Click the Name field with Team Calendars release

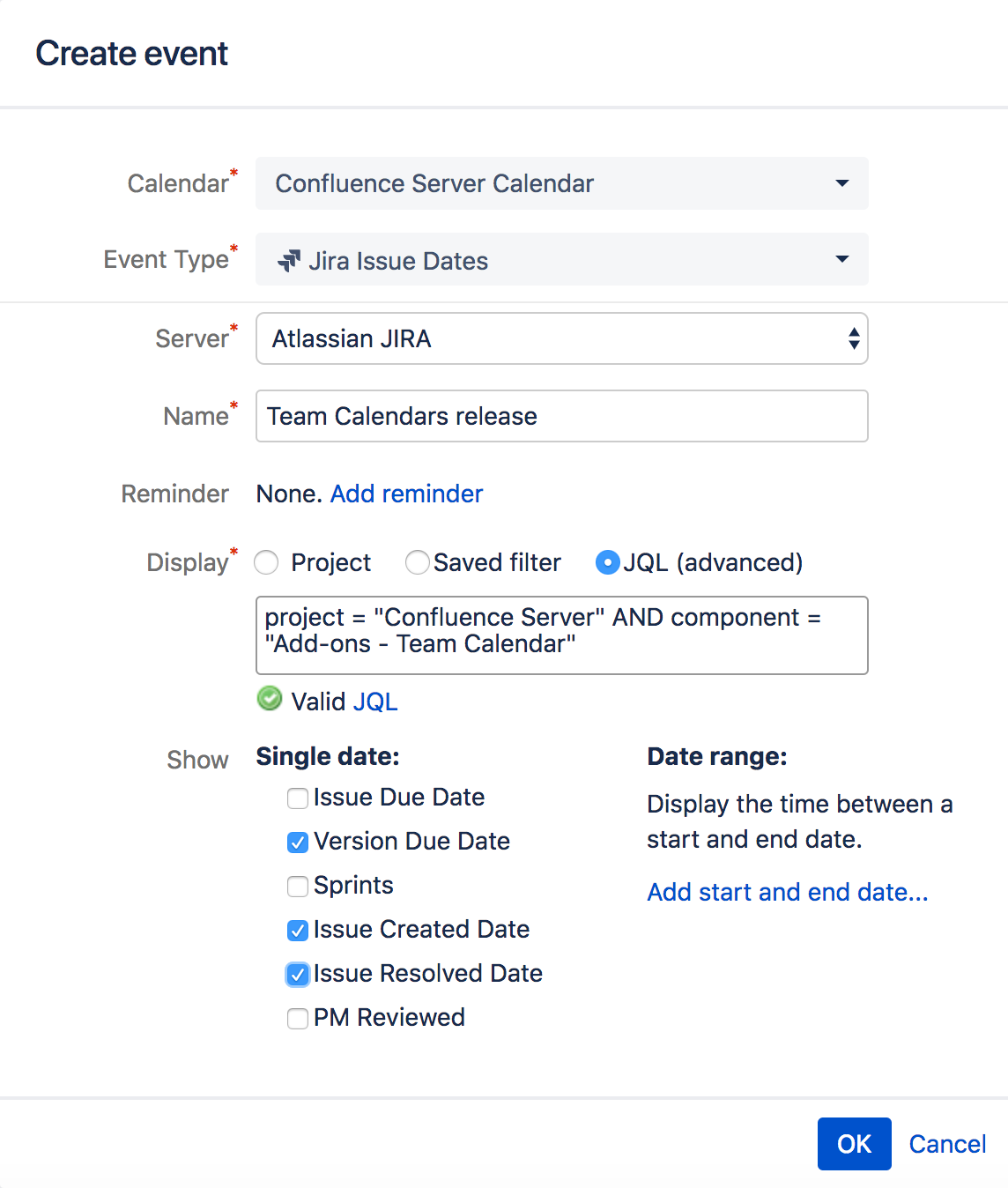(561, 416)
